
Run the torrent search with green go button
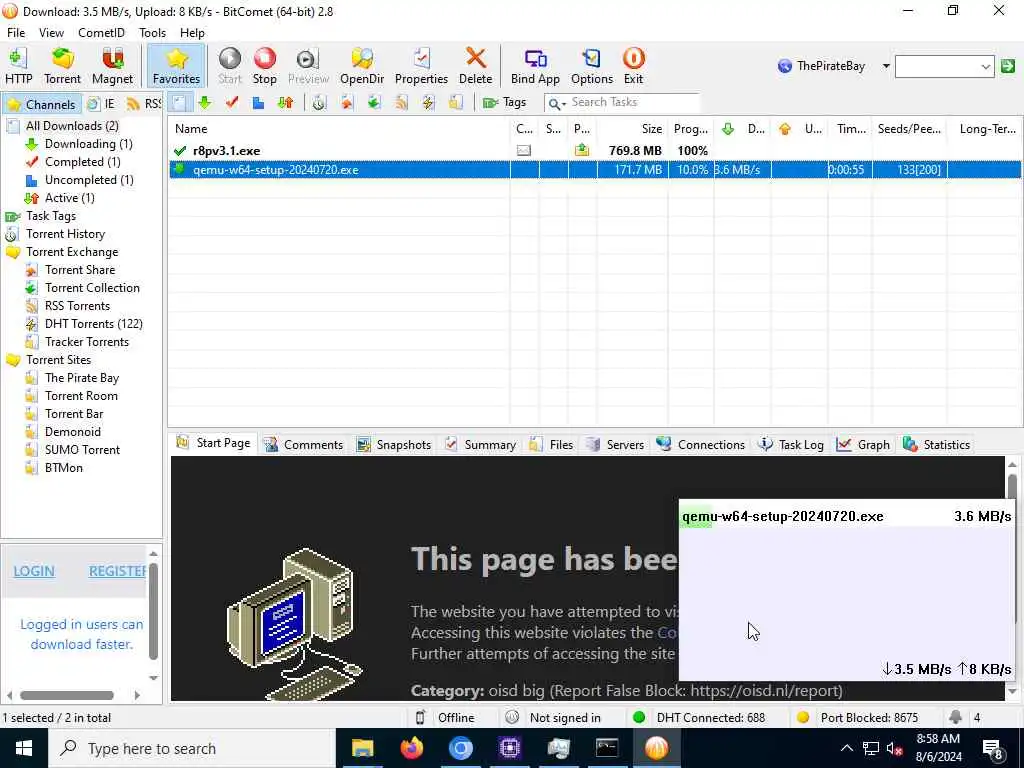tap(1008, 66)
